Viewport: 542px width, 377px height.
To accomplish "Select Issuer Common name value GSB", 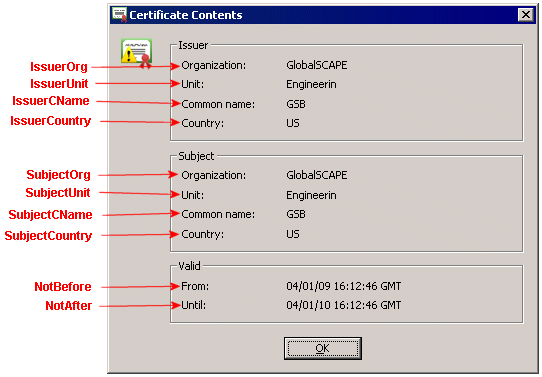I will tap(296, 104).
